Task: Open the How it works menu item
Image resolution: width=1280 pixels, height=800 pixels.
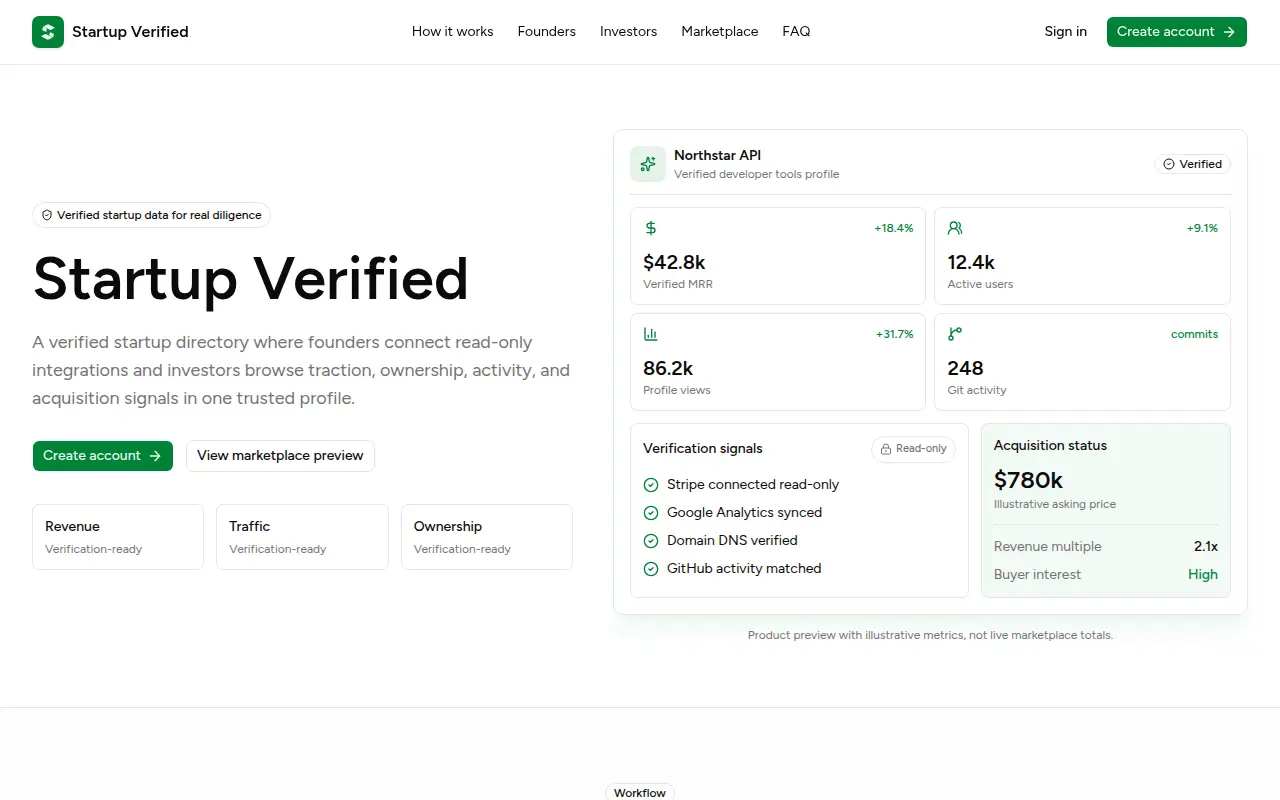Action: [x=452, y=32]
